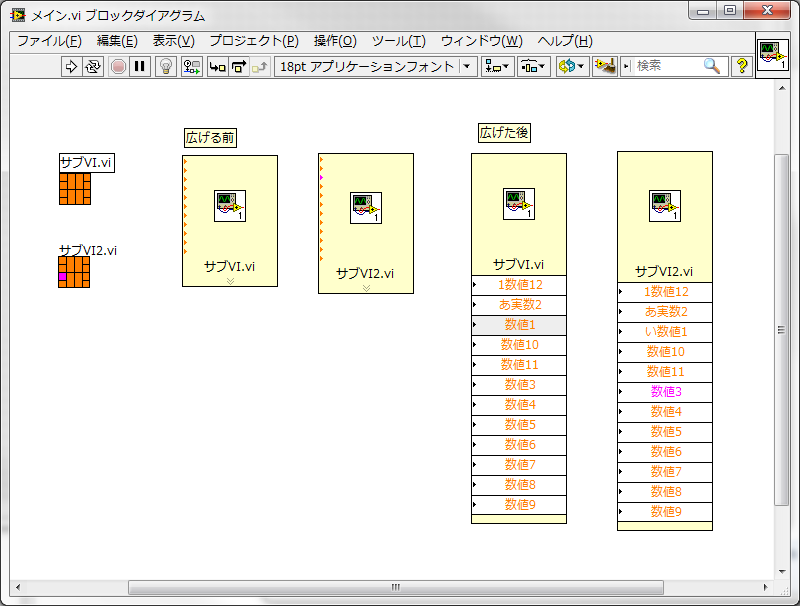The height and width of the screenshot is (606, 800).
Task: Click the 広げる前 label
Action: [210, 138]
